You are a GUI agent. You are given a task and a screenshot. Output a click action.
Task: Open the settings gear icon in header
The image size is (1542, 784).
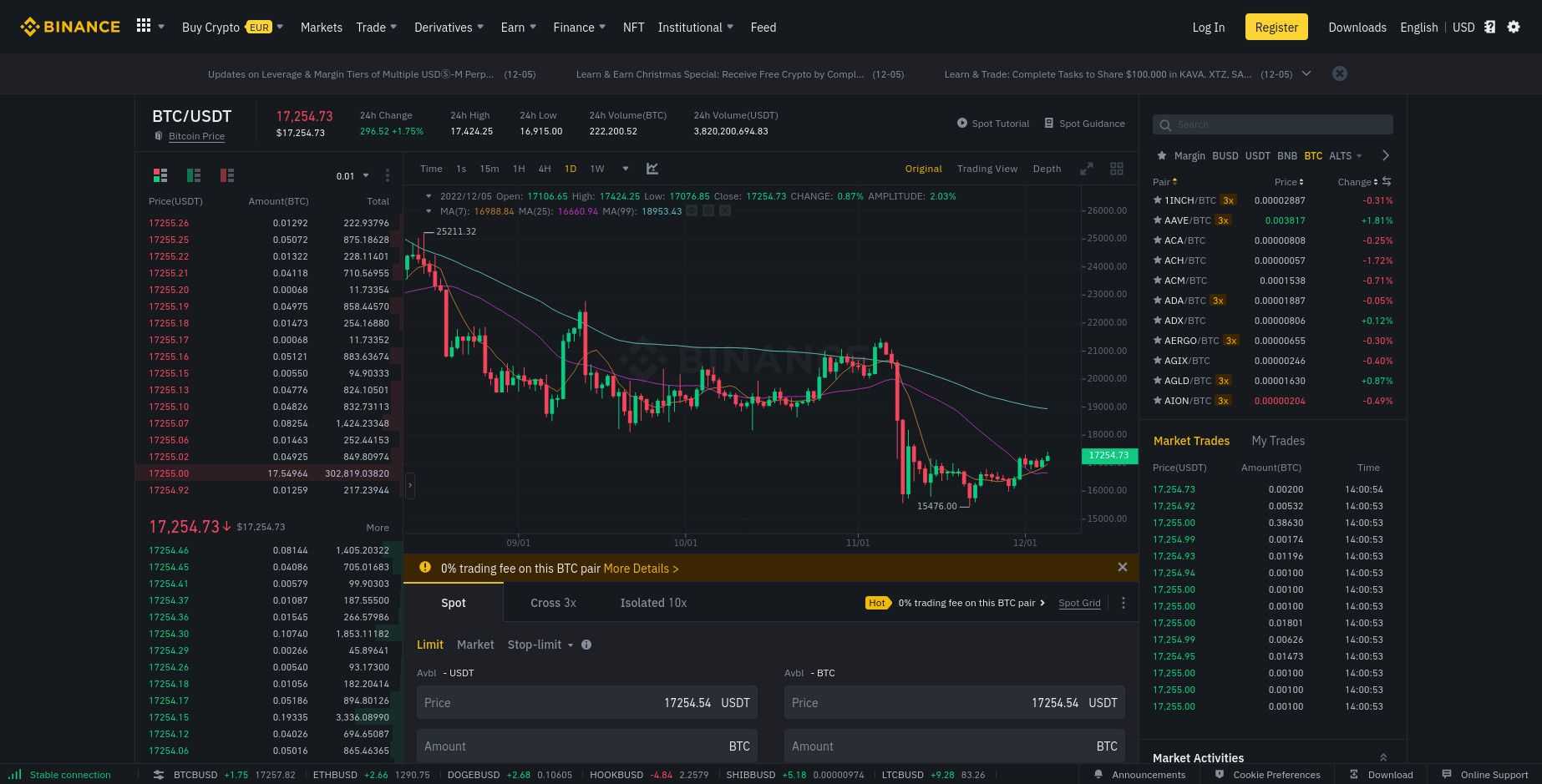point(1514,27)
